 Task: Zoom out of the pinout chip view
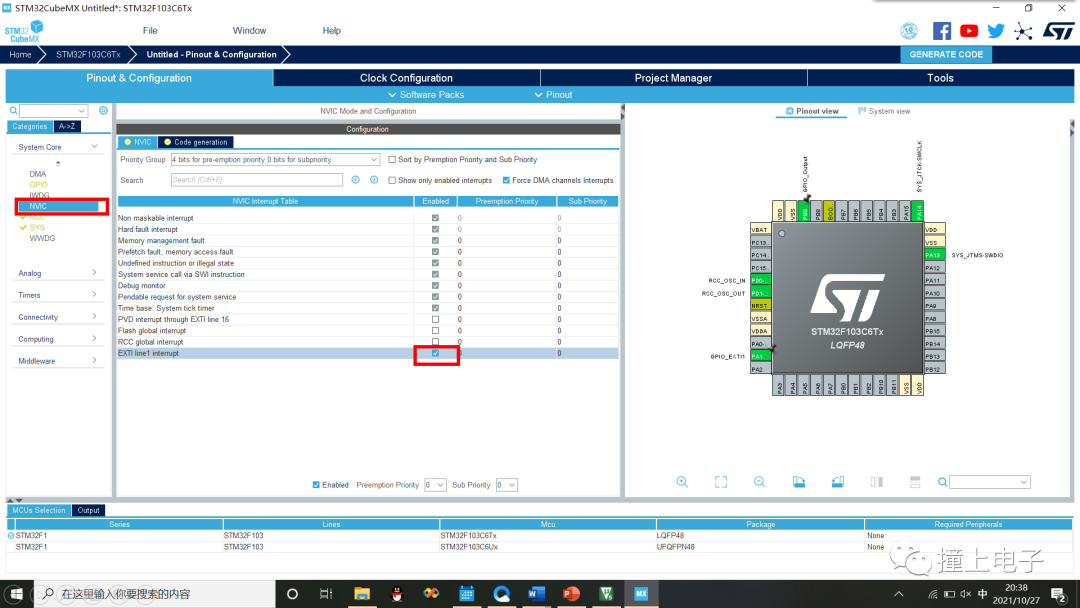[760, 482]
